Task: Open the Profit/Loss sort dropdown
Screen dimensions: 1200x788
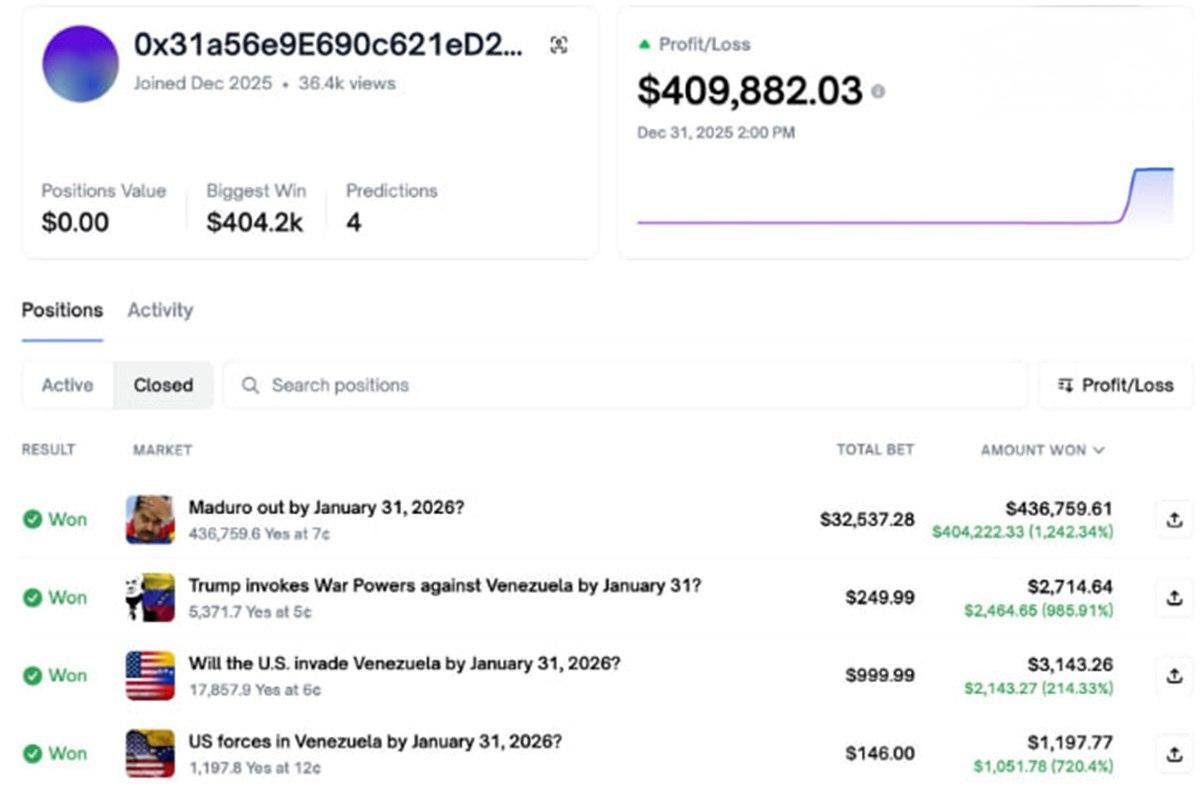Action: pyautogui.click(x=1115, y=385)
